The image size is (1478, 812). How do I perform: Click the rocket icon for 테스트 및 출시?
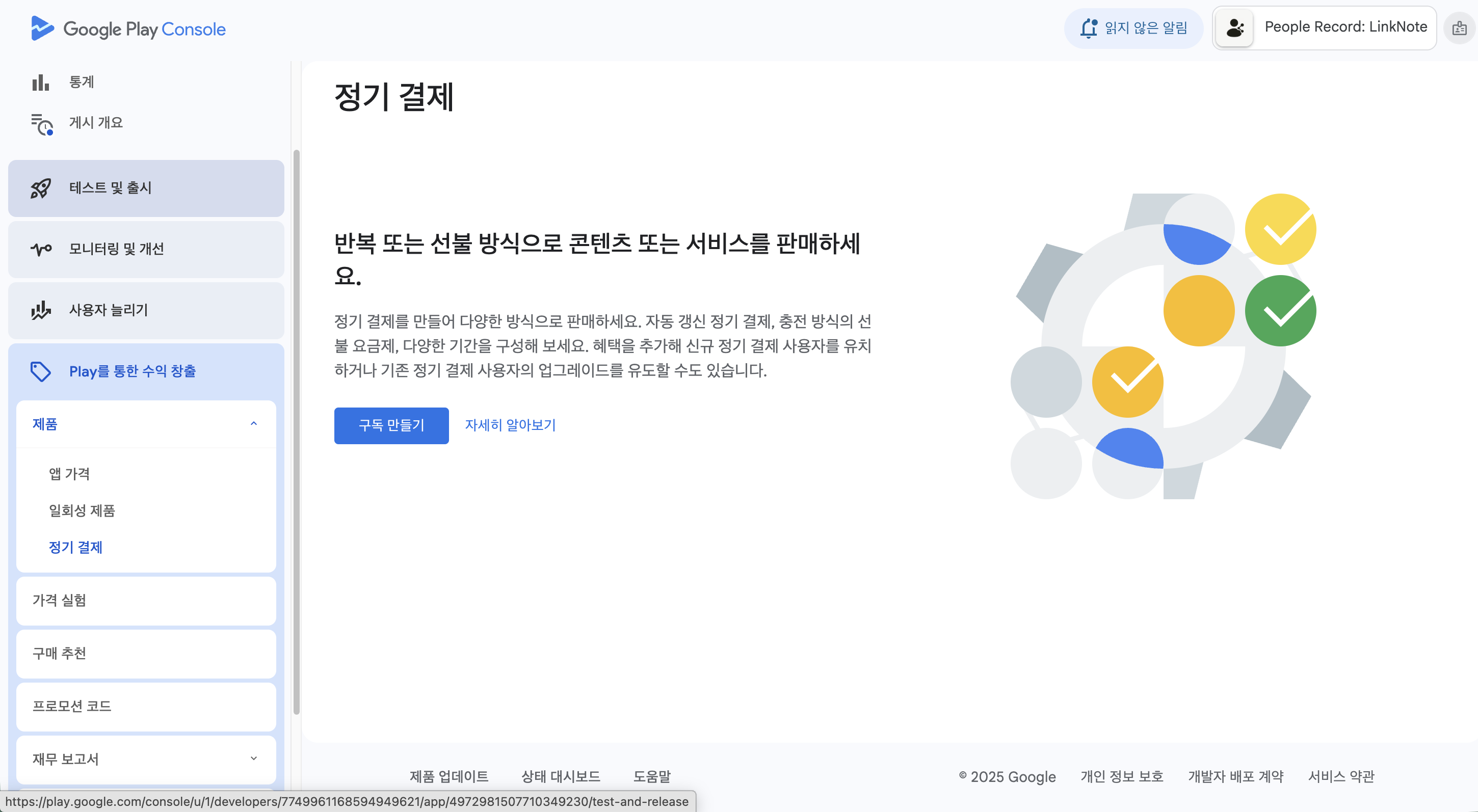(x=40, y=188)
